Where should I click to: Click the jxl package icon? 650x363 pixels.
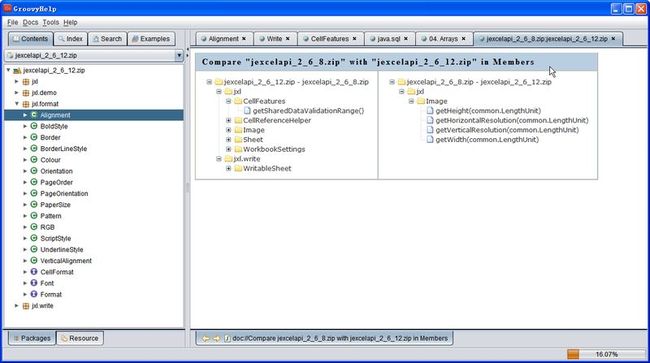pyautogui.click(x=26, y=82)
